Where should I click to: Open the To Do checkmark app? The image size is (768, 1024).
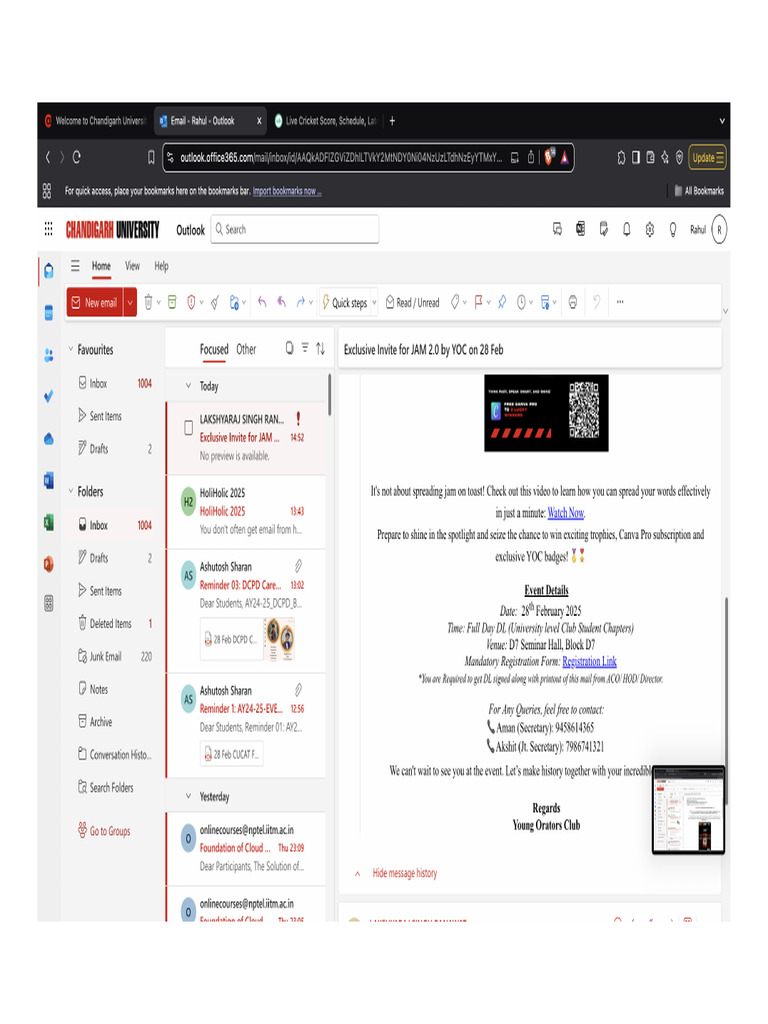[x=48, y=396]
